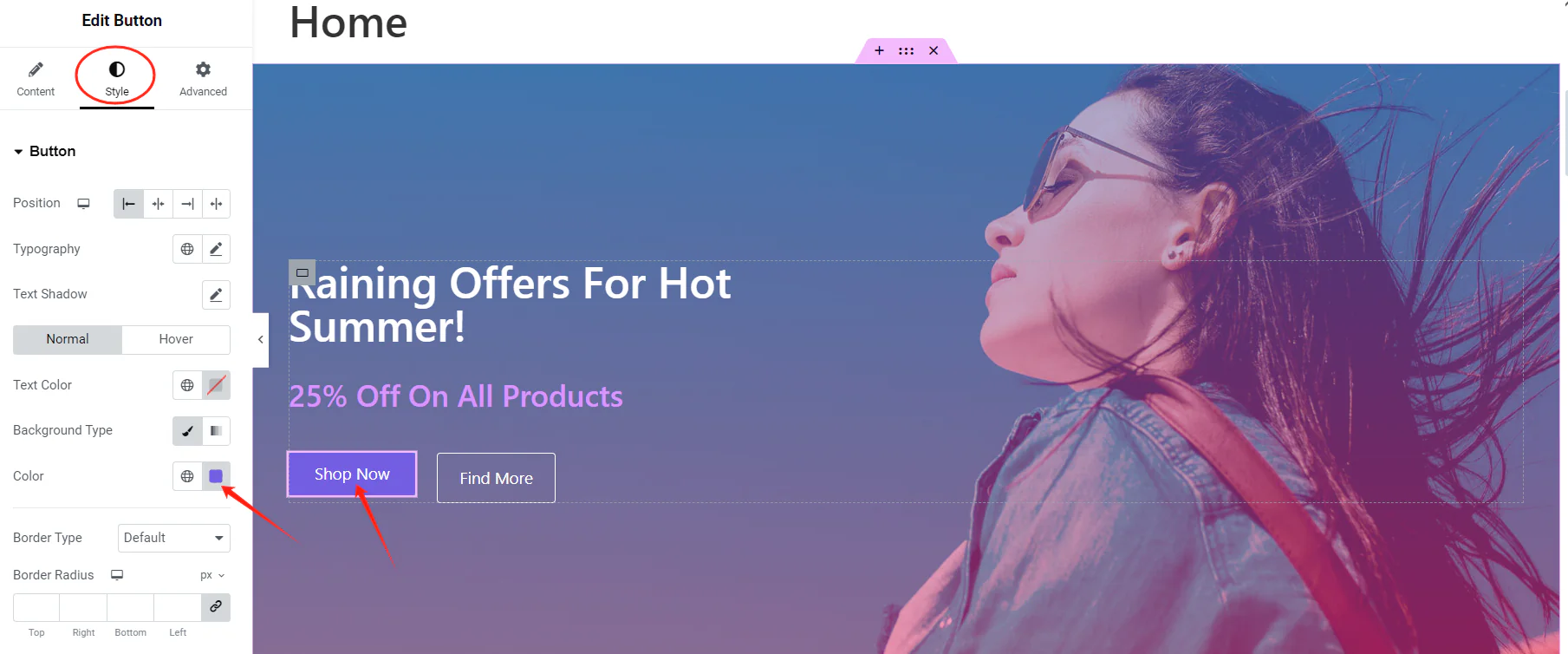Click the column edit handle icon
1568x654 pixels.
coord(302,272)
